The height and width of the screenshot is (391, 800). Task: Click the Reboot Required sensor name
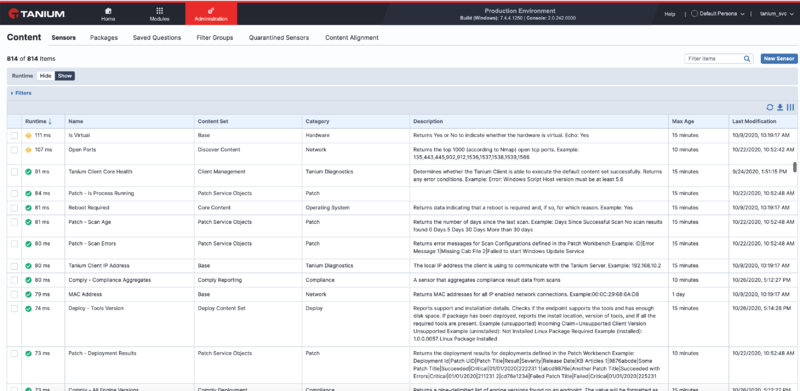pos(89,208)
